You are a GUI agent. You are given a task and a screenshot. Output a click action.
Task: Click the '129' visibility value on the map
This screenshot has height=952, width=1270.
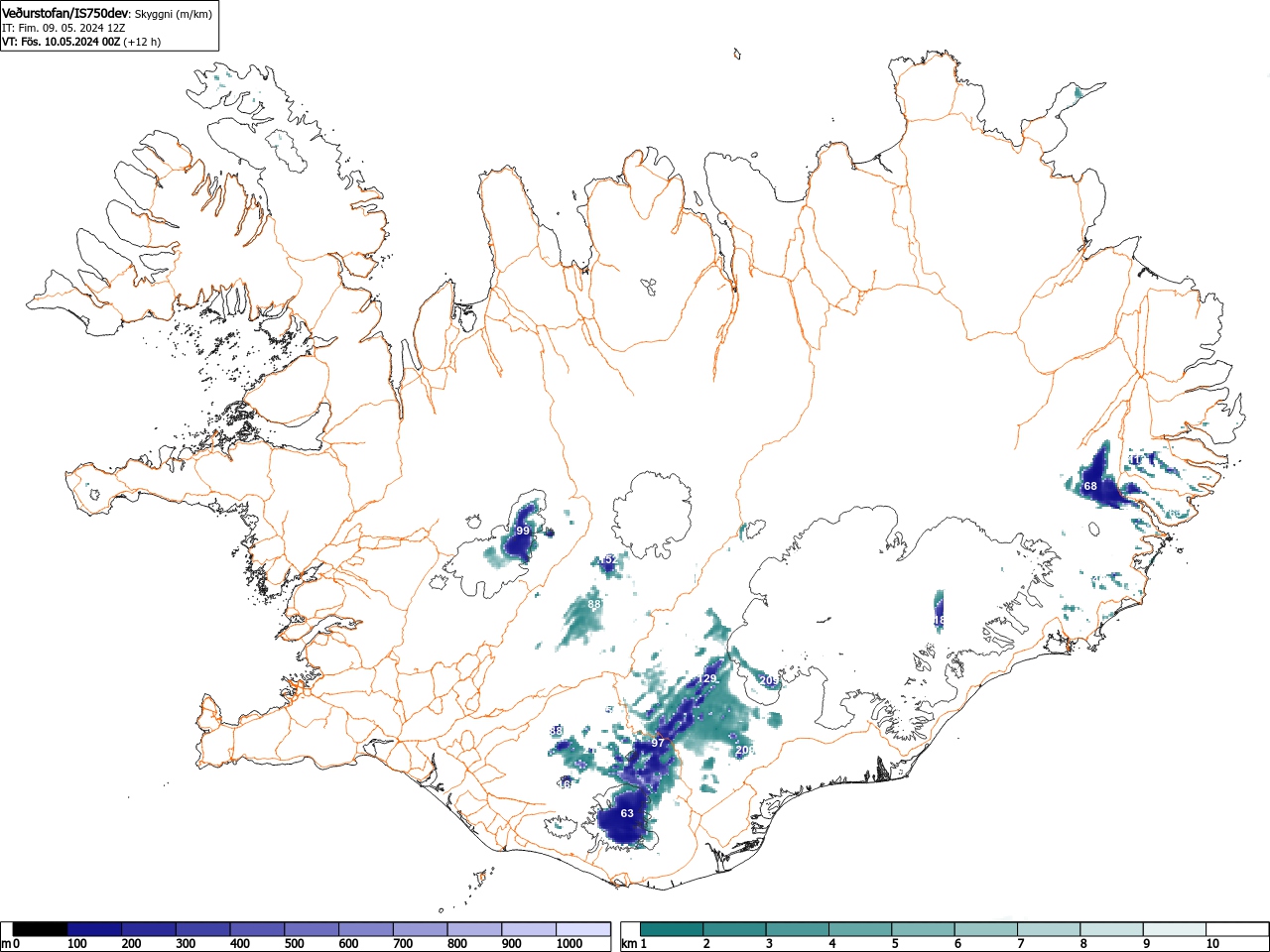click(x=707, y=679)
